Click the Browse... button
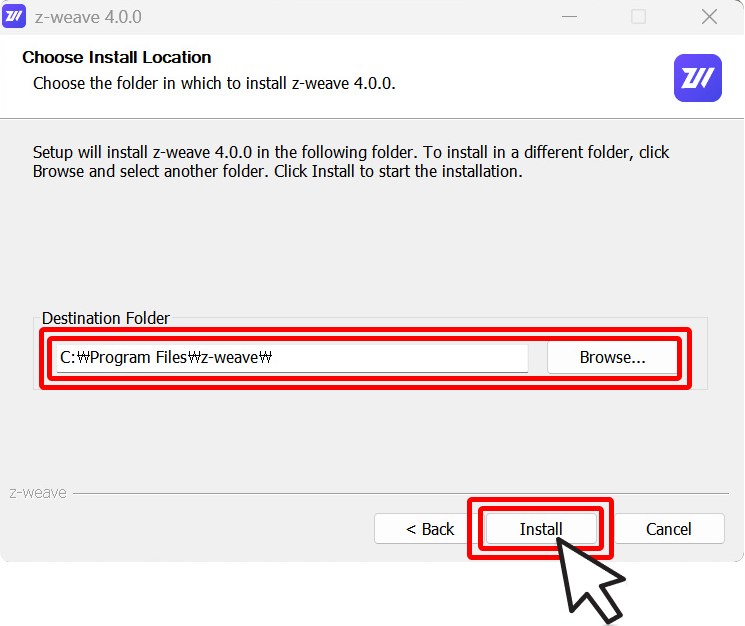The width and height of the screenshot is (745, 626). (x=612, y=357)
